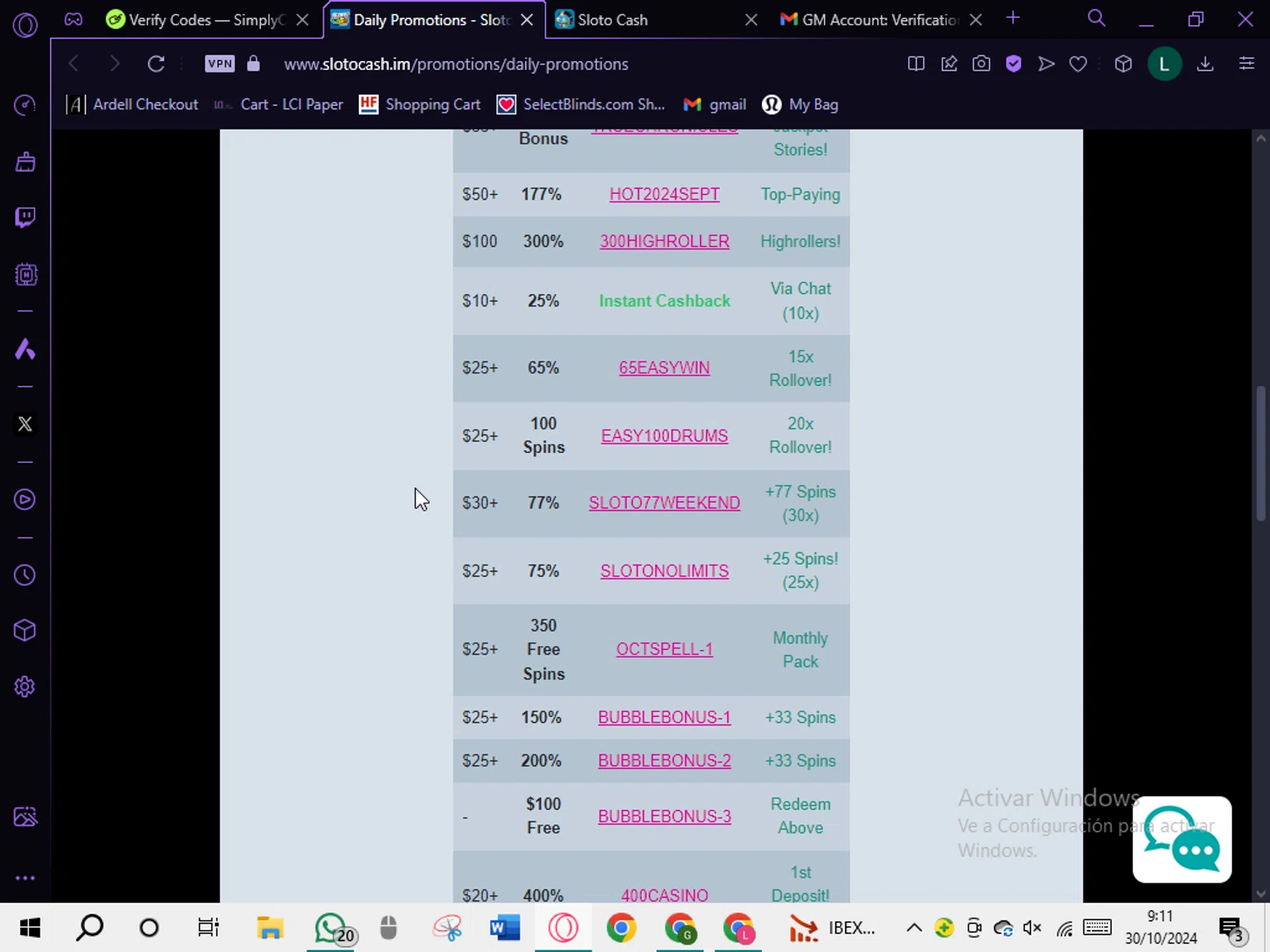Click BUBBLEBONUS-3 coupon code link
This screenshot has width=1270, height=952.
(x=665, y=817)
